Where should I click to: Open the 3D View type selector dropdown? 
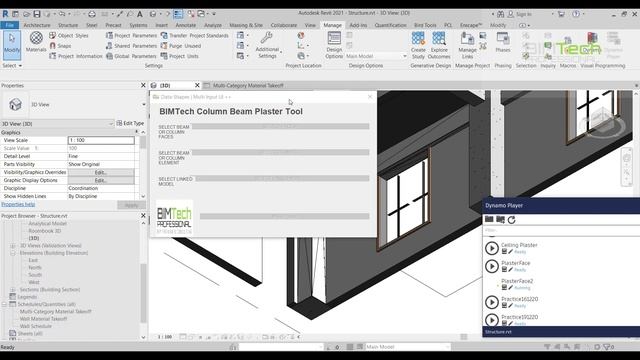144,104
